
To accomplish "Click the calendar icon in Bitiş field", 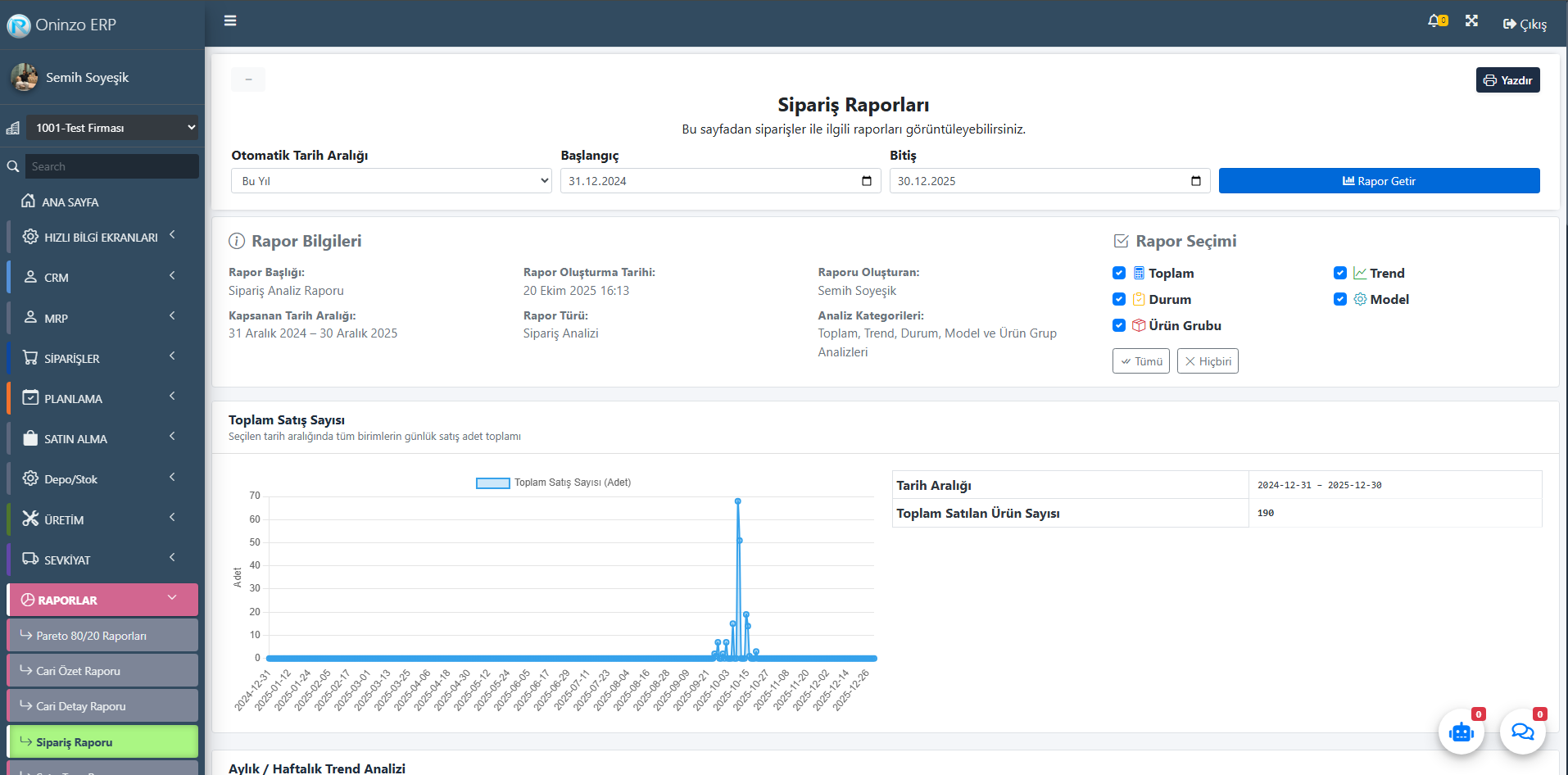I will [1196, 181].
